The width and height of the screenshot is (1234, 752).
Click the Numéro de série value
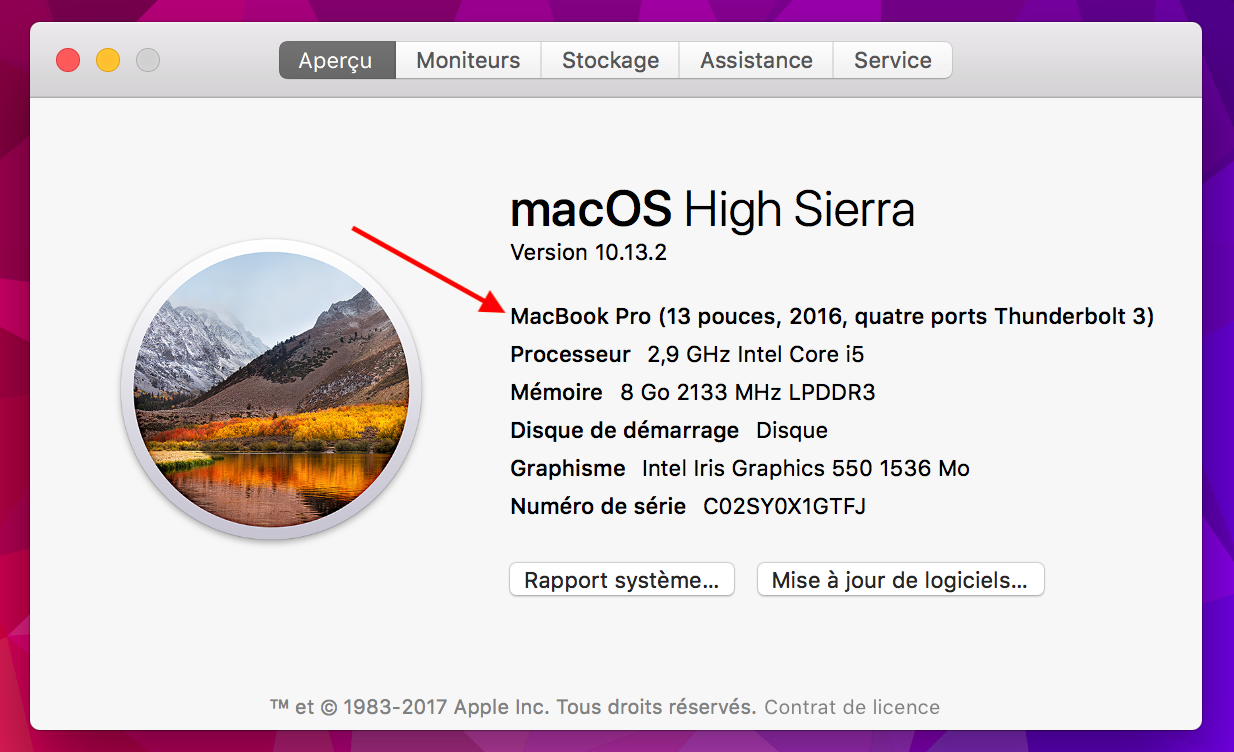pyautogui.click(x=784, y=506)
